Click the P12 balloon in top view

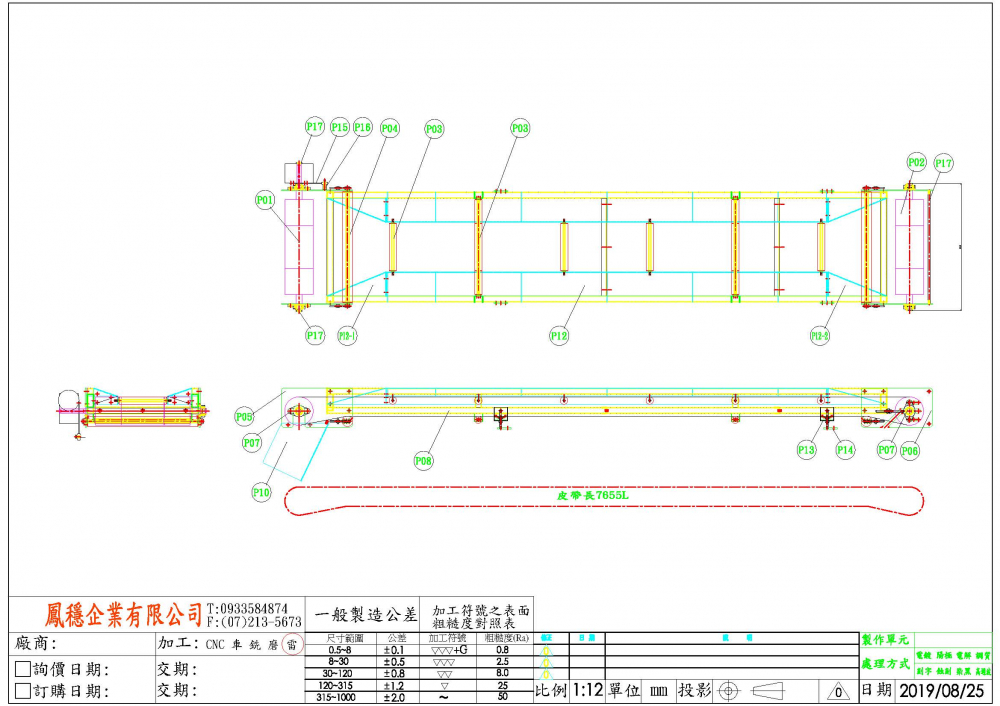[558, 336]
